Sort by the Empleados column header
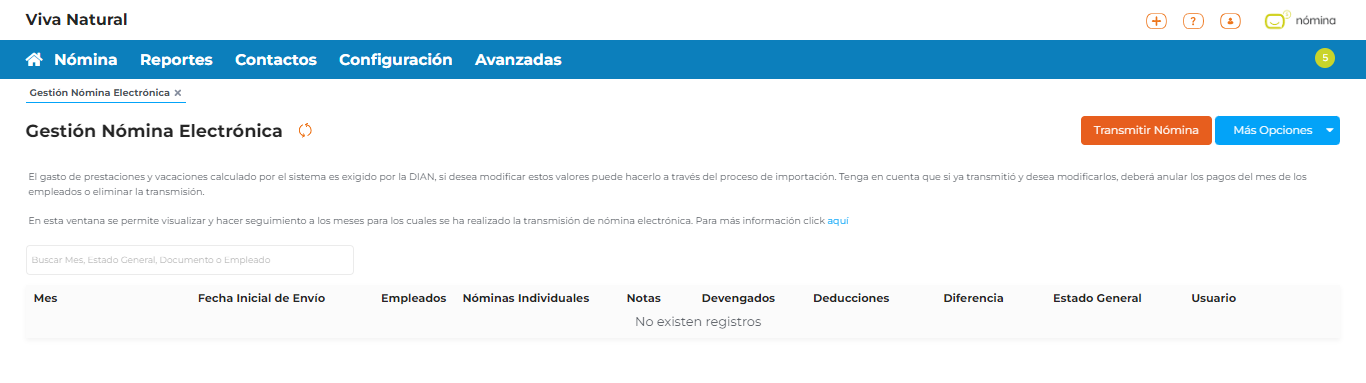This screenshot has width=1366, height=383. point(414,298)
